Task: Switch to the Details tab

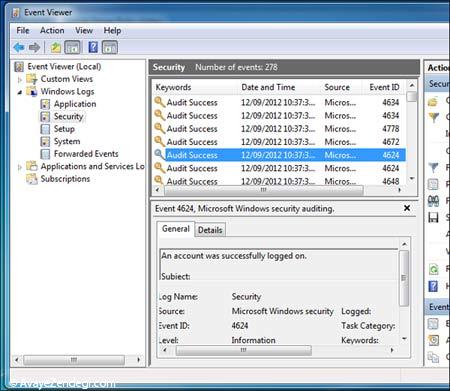Action: point(210,230)
